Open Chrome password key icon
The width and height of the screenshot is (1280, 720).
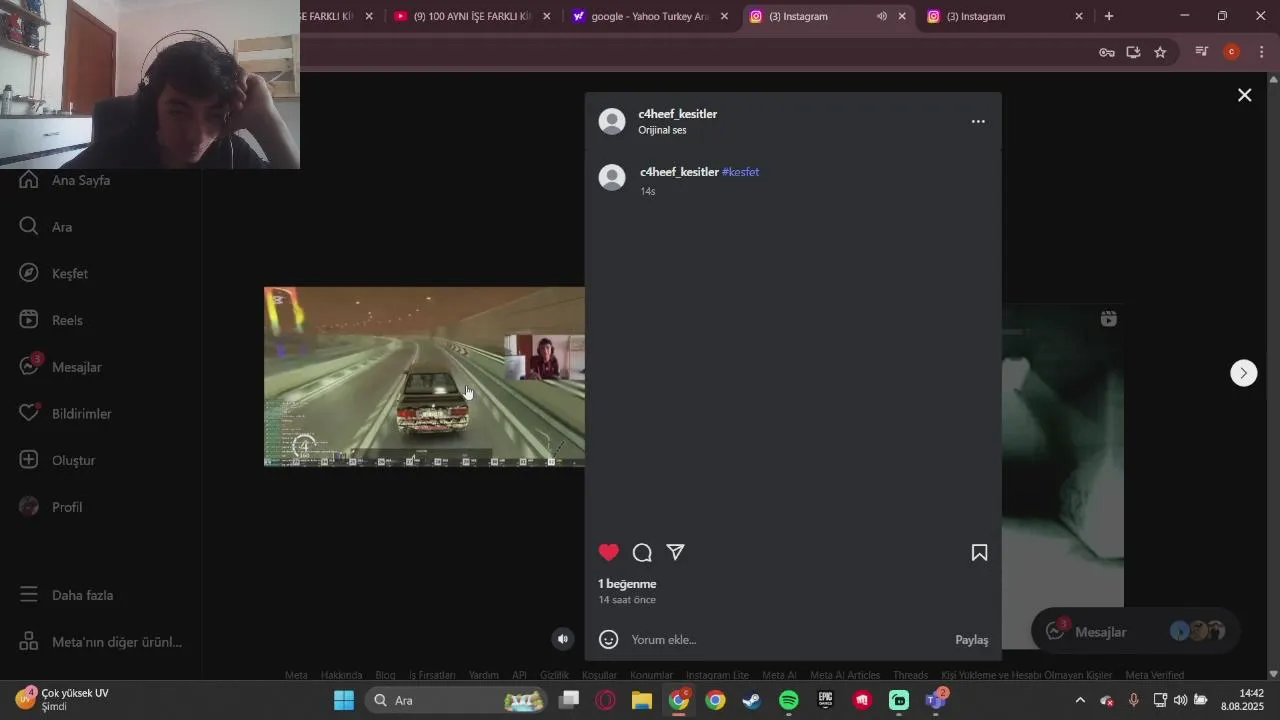[1107, 52]
